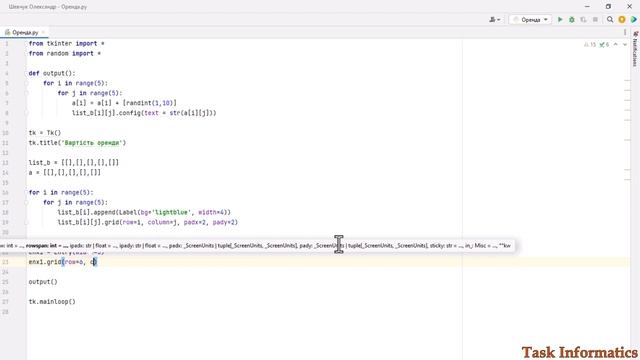Viewport: 640px width, 360px height.
Task: Open the Оренда run configuration dropdown
Action: (530, 20)
